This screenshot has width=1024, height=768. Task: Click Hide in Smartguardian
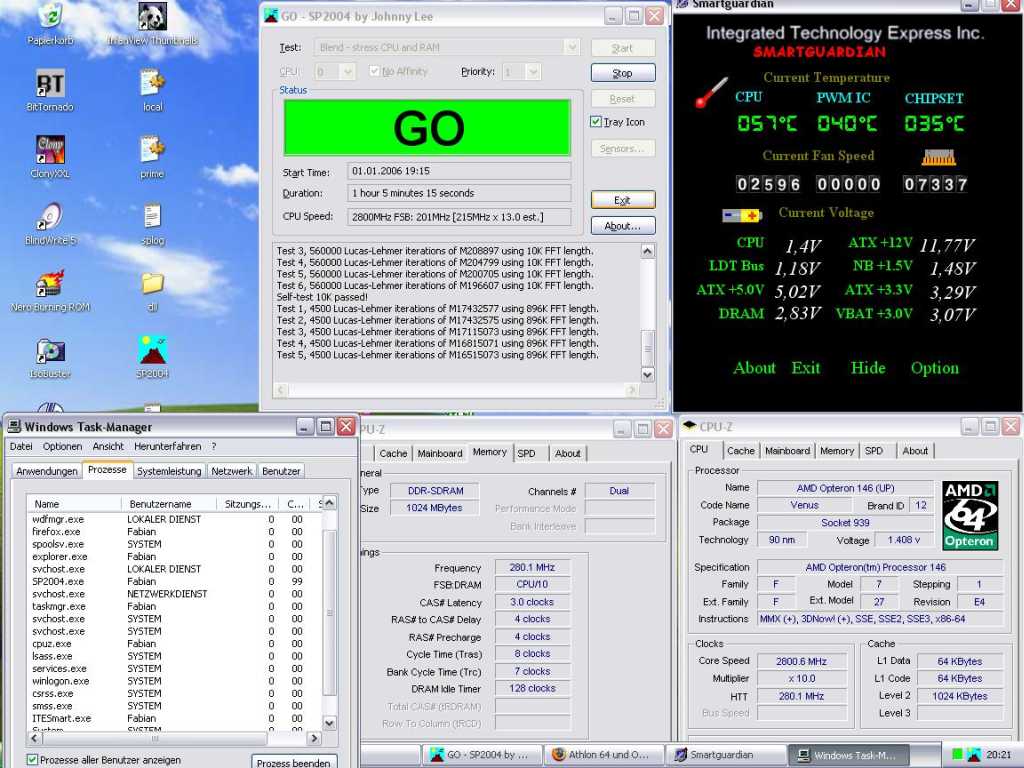pos(868,368)
